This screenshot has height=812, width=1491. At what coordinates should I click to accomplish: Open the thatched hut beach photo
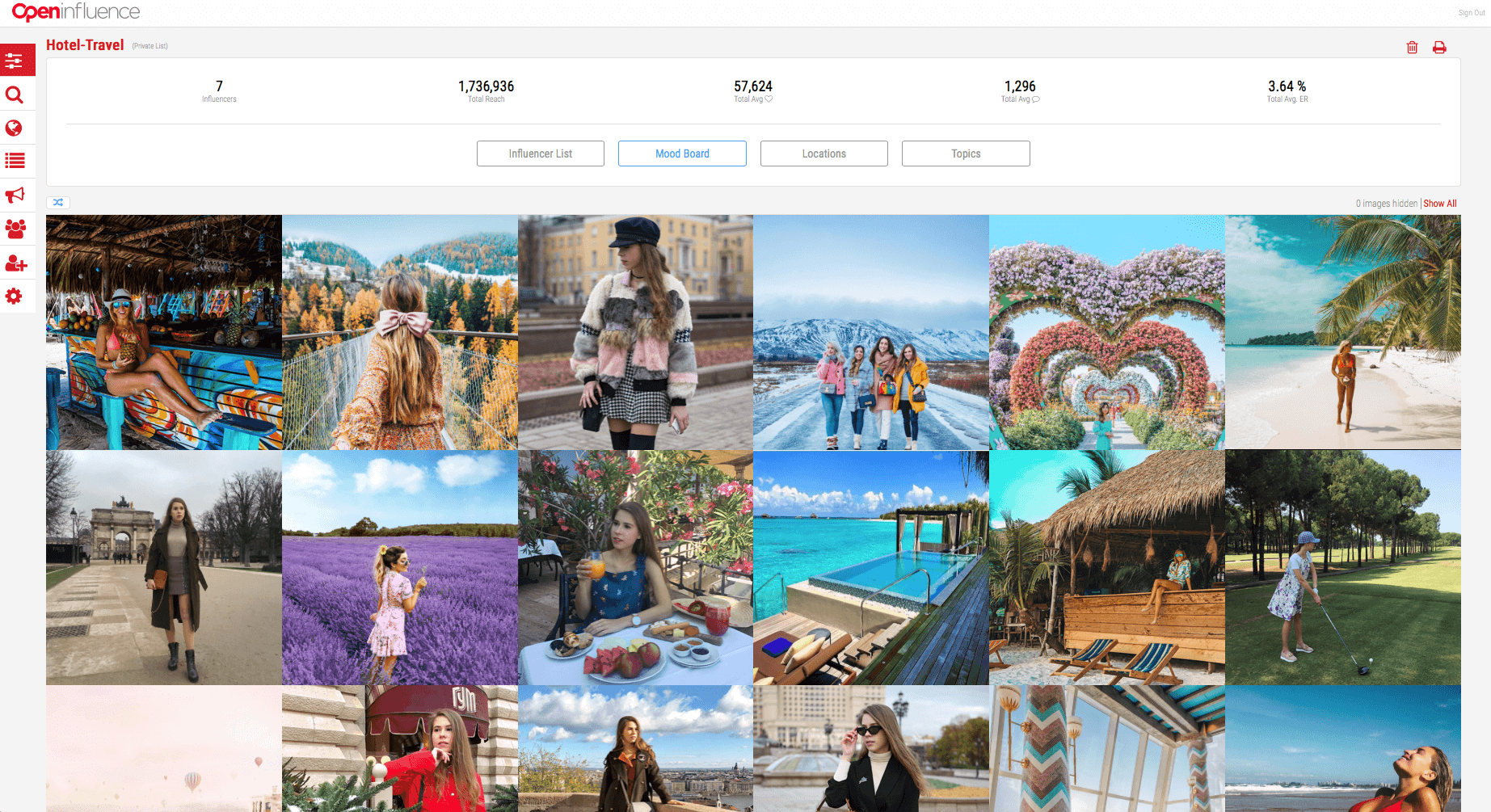(1107, 568)
